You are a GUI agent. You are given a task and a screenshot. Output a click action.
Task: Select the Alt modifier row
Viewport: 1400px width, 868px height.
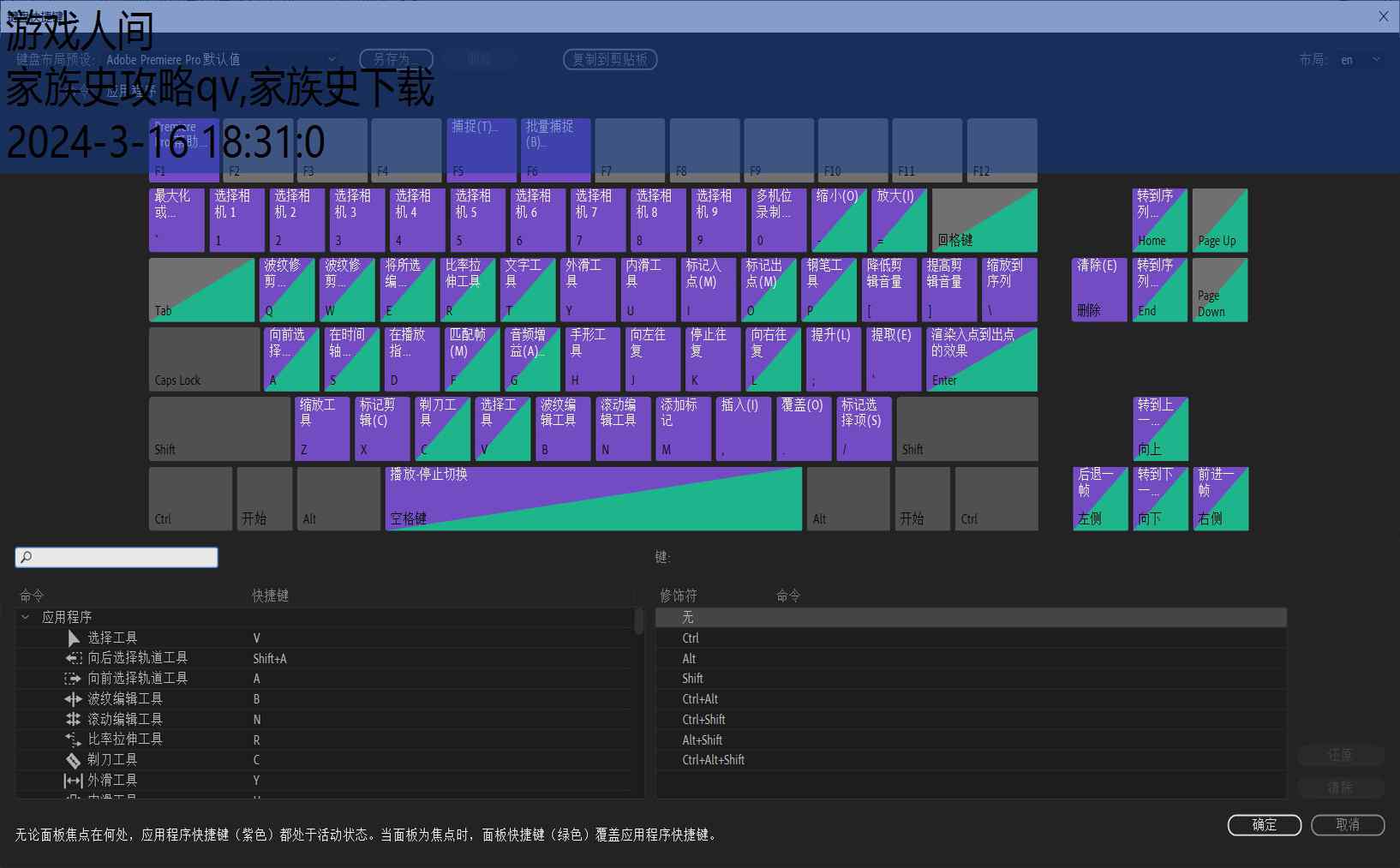pos(971,659)
